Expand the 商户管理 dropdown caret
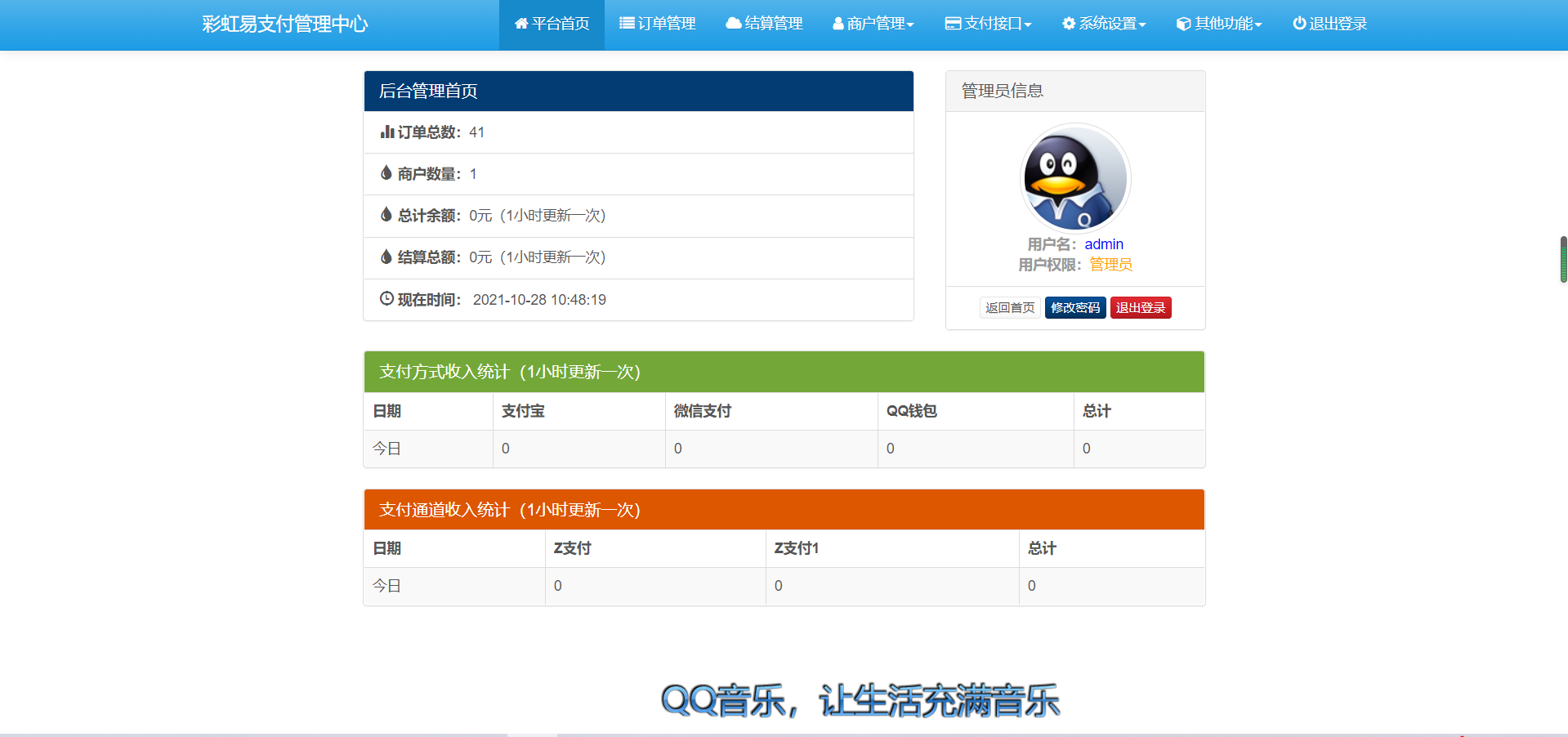1568x737 pixels. [910, 25]
